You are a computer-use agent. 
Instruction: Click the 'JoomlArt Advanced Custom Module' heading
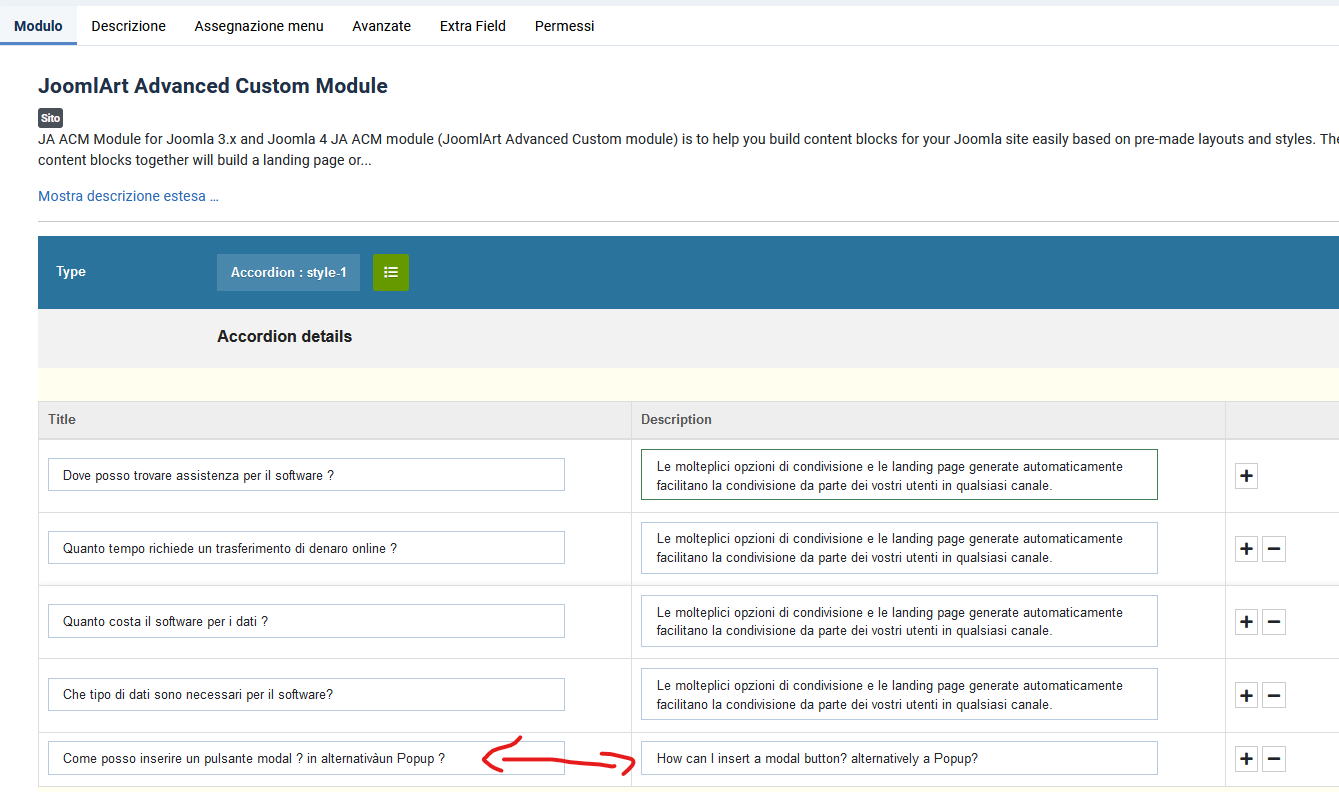pyautogui.click(x=213, y=86)
